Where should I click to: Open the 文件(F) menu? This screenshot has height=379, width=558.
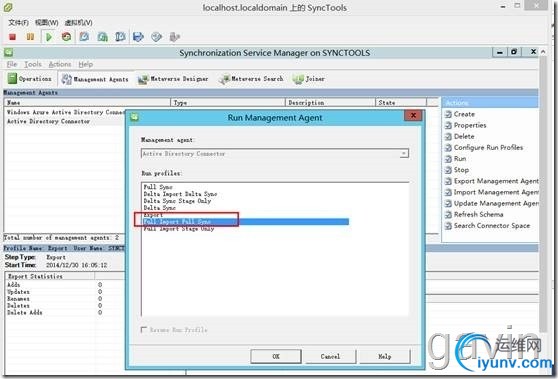tap(19, 23)
